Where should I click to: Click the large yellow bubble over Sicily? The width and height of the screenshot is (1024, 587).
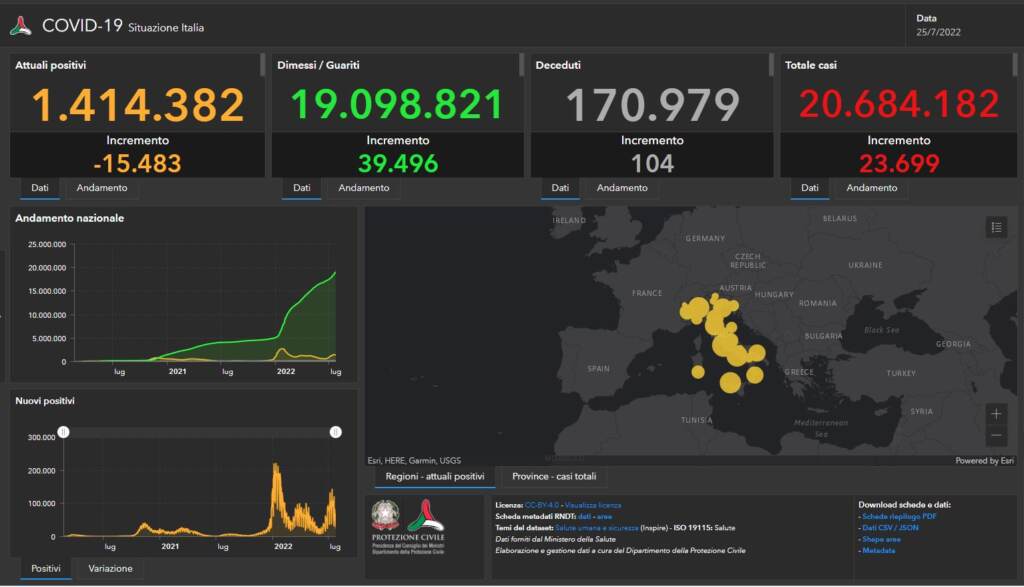click(x=730, y=381)
